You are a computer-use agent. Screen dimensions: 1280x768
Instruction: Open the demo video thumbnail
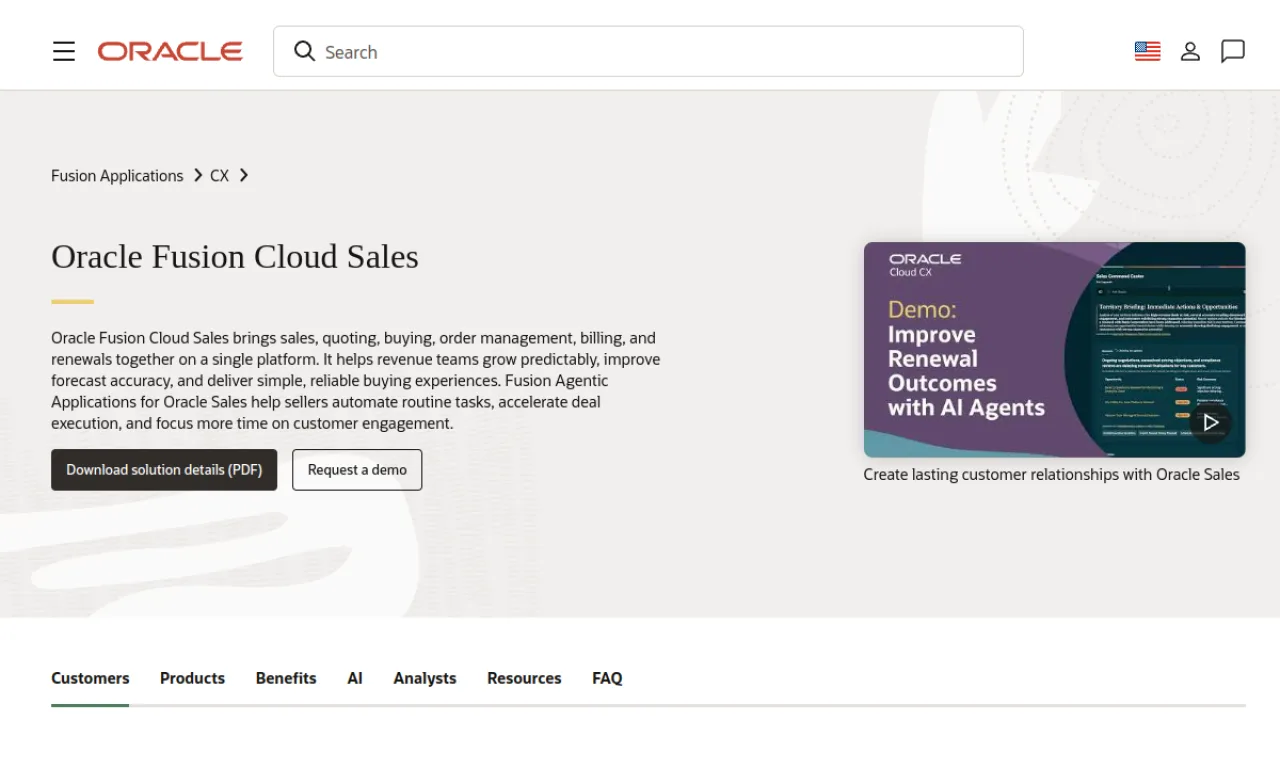pos(1054,349)
